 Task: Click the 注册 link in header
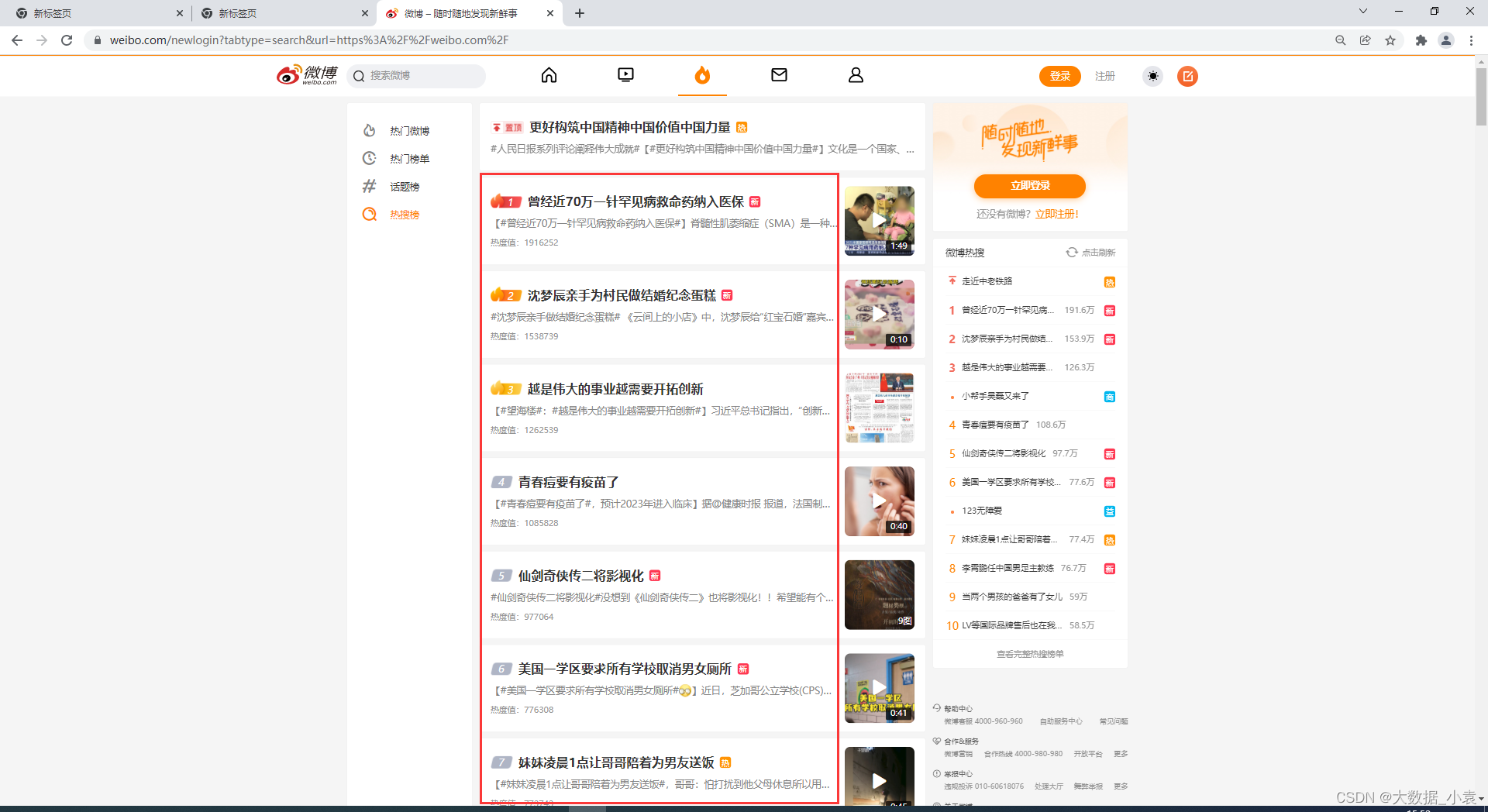(x=1105, y=76)
